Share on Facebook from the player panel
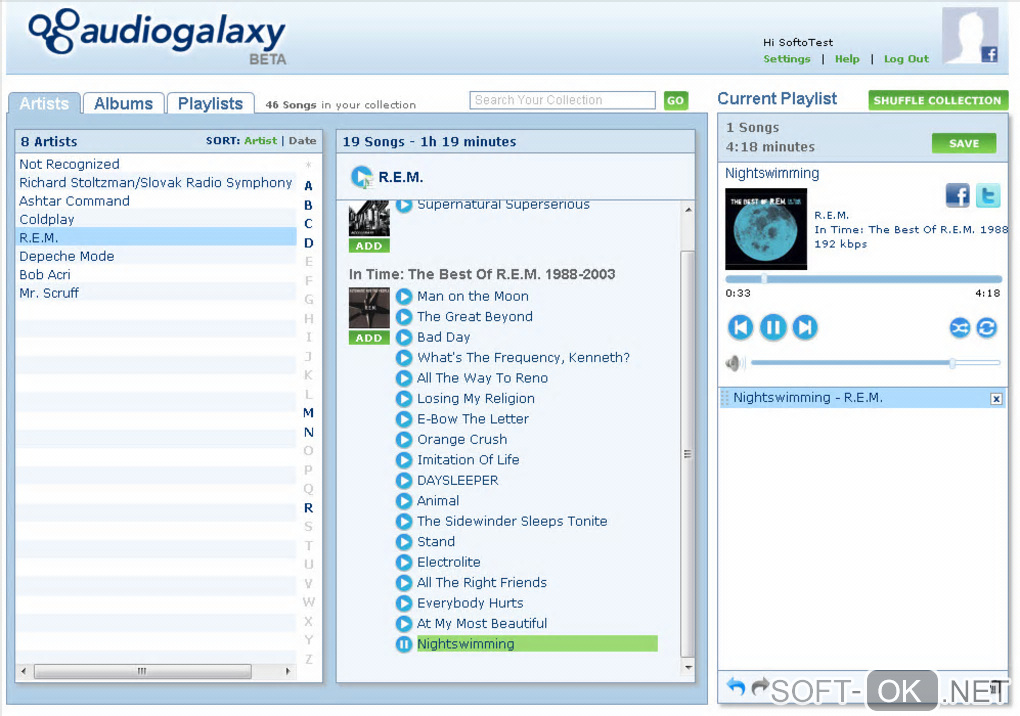 [x=958, y=195]
